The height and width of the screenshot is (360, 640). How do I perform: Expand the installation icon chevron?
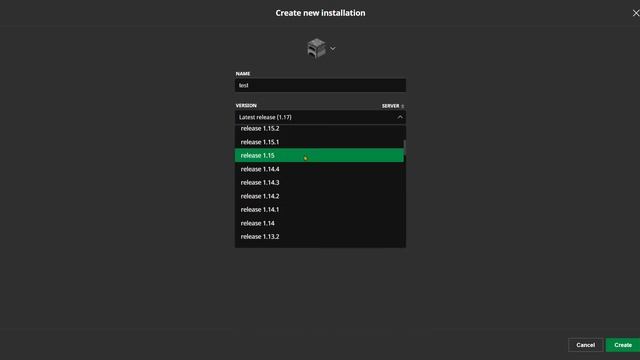[x=333, y=49]
